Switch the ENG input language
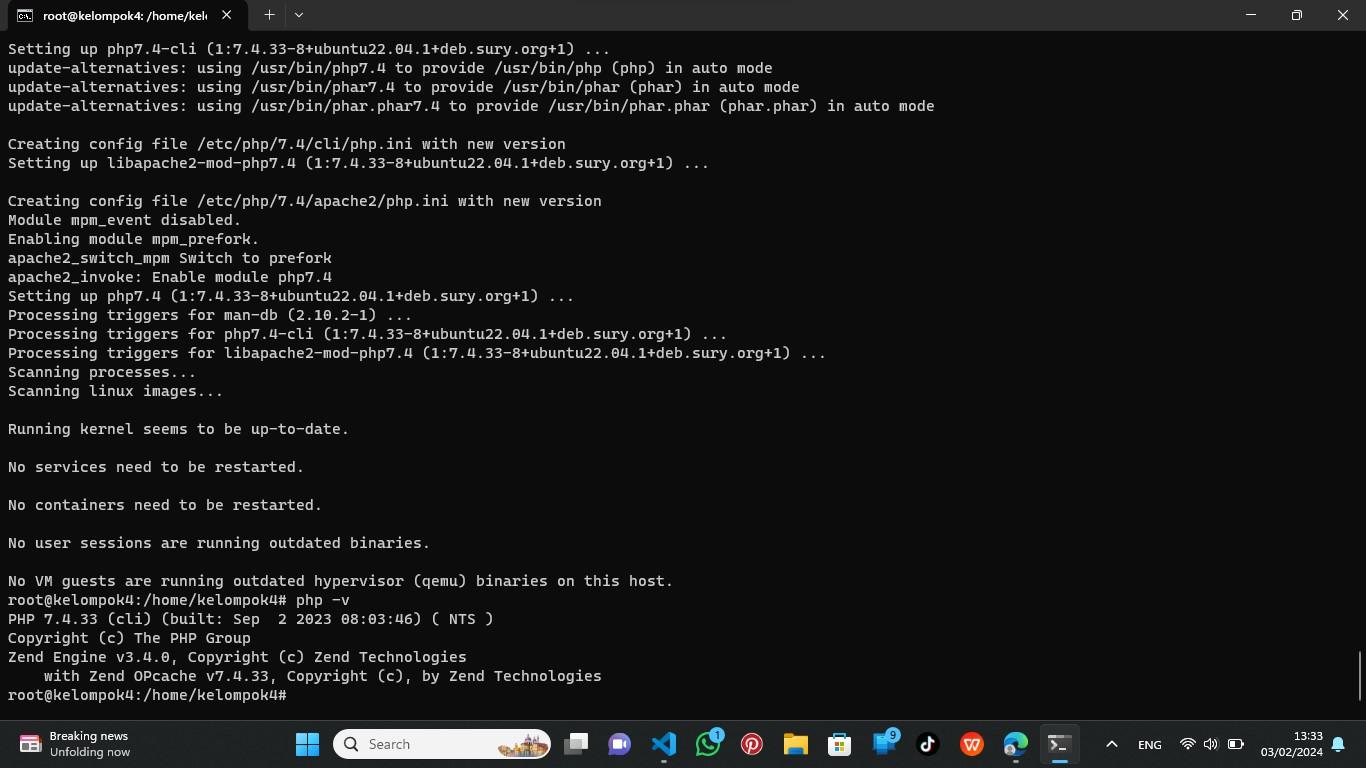The image size is (1366, 768). click(1149, 744)
